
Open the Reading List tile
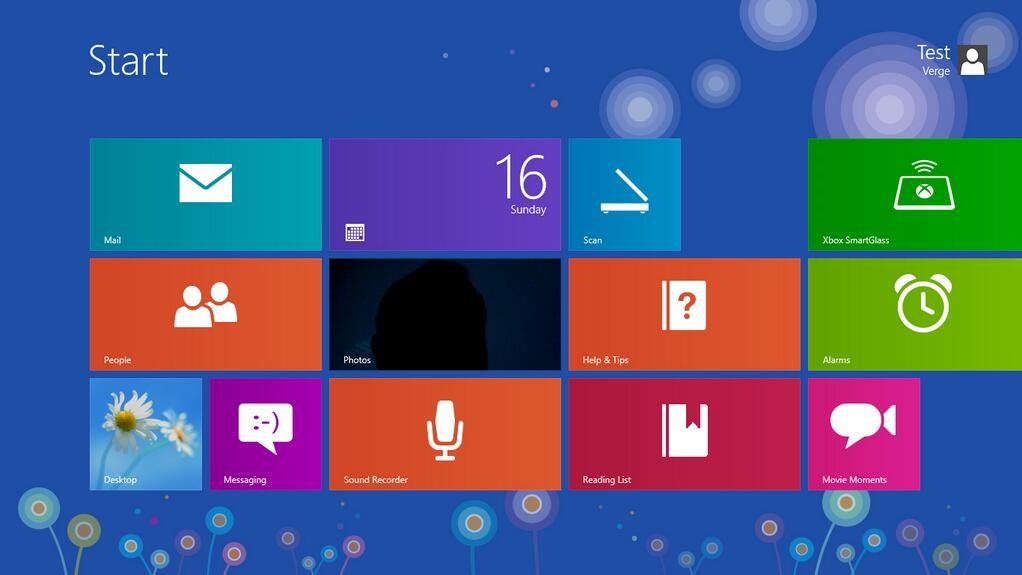click(684, 434)
